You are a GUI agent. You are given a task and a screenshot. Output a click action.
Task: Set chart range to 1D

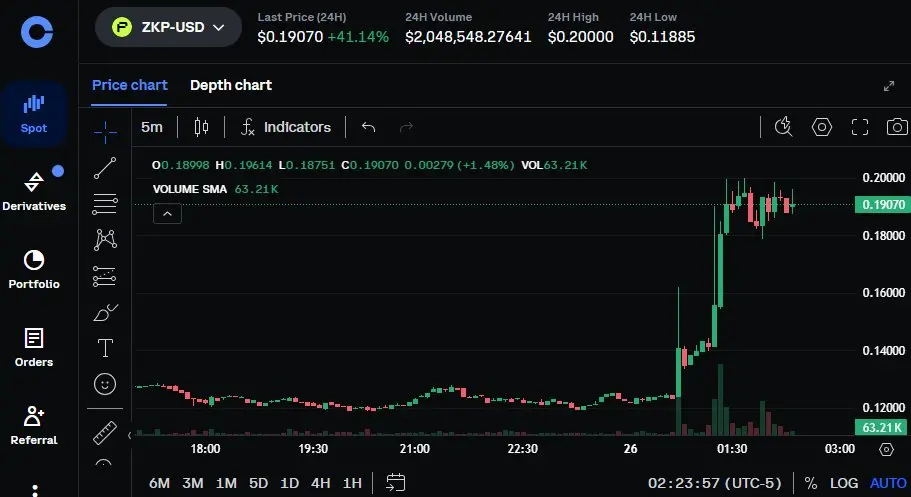tap(289, 483)
